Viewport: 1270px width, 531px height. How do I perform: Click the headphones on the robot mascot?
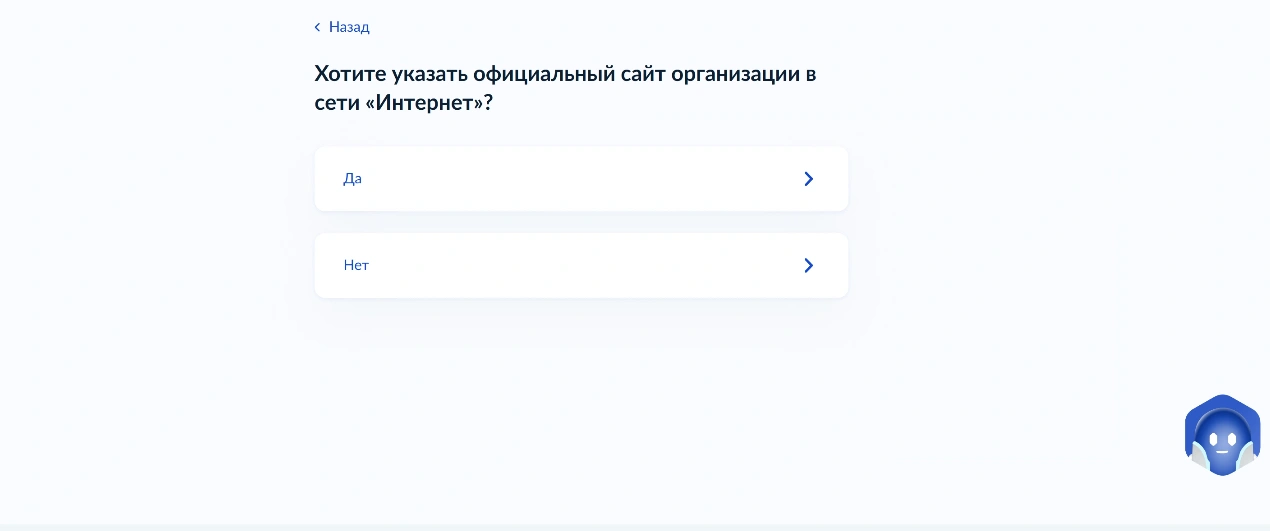(1199, 455)
